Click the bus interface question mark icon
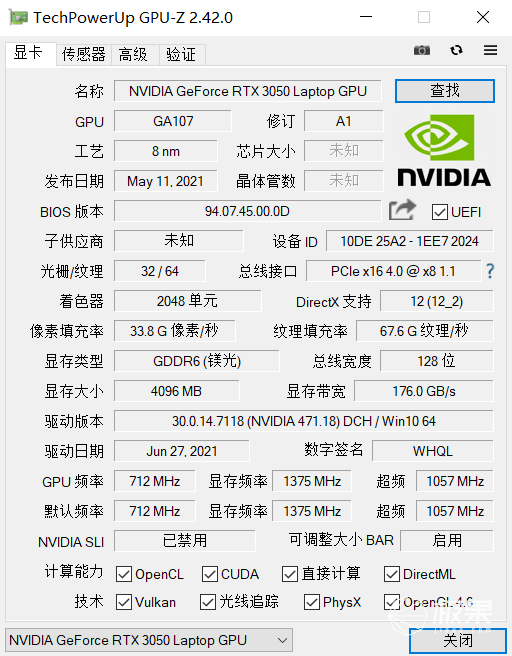Viewport: 512px width, 656px height. (x=490, y=271)
